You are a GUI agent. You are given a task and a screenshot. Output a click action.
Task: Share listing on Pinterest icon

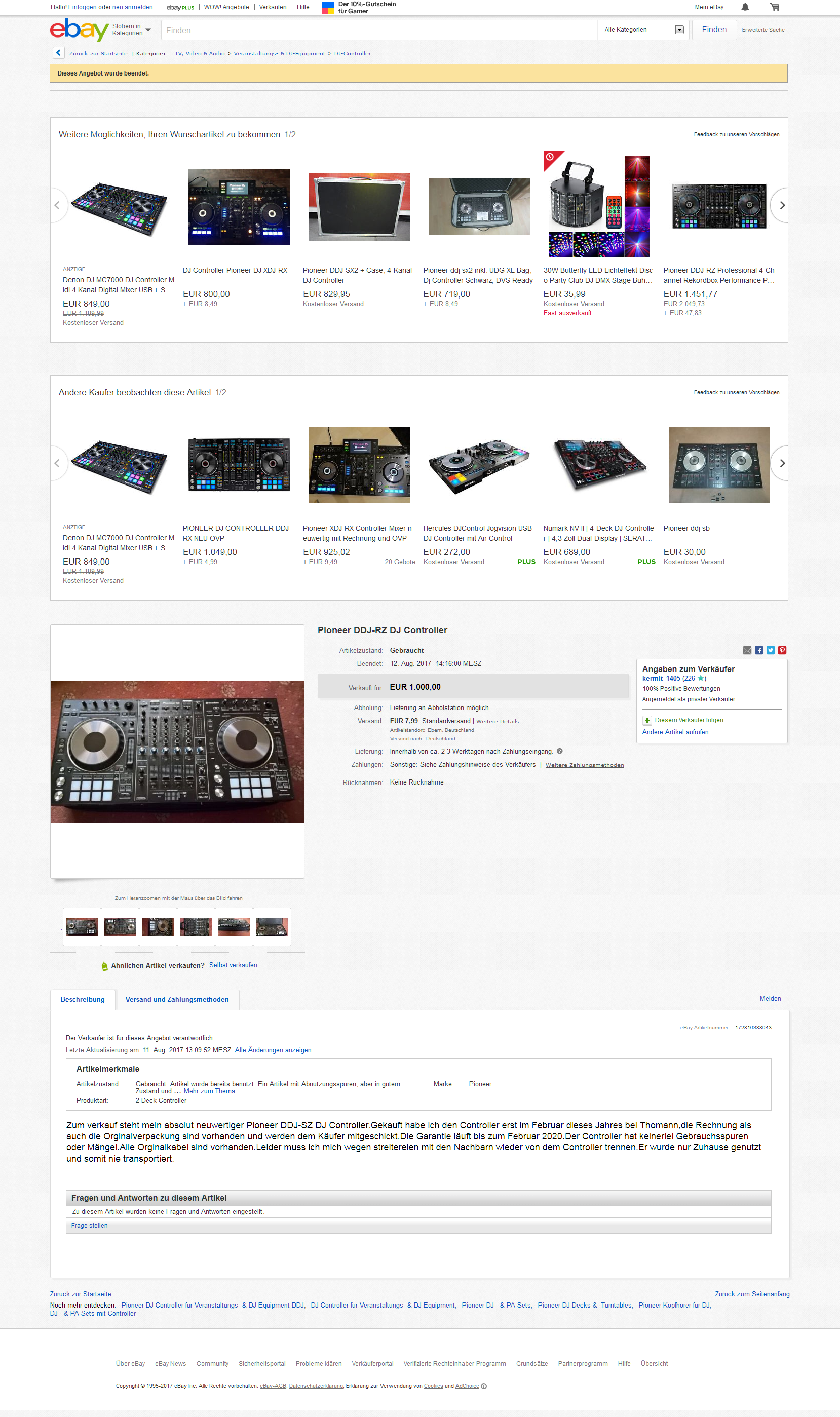tap(782, 651)
